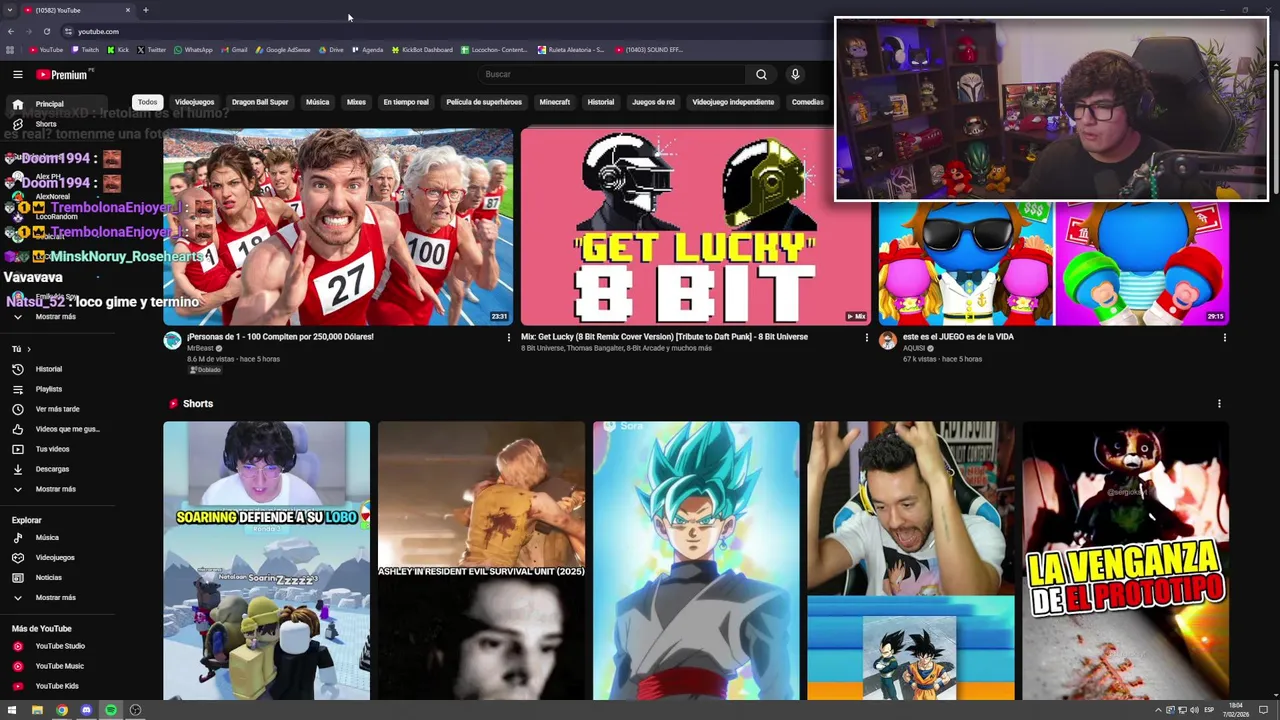1280x720 pixels.
Task: Open MrBeast channel avatar
Action: [173, 341]
